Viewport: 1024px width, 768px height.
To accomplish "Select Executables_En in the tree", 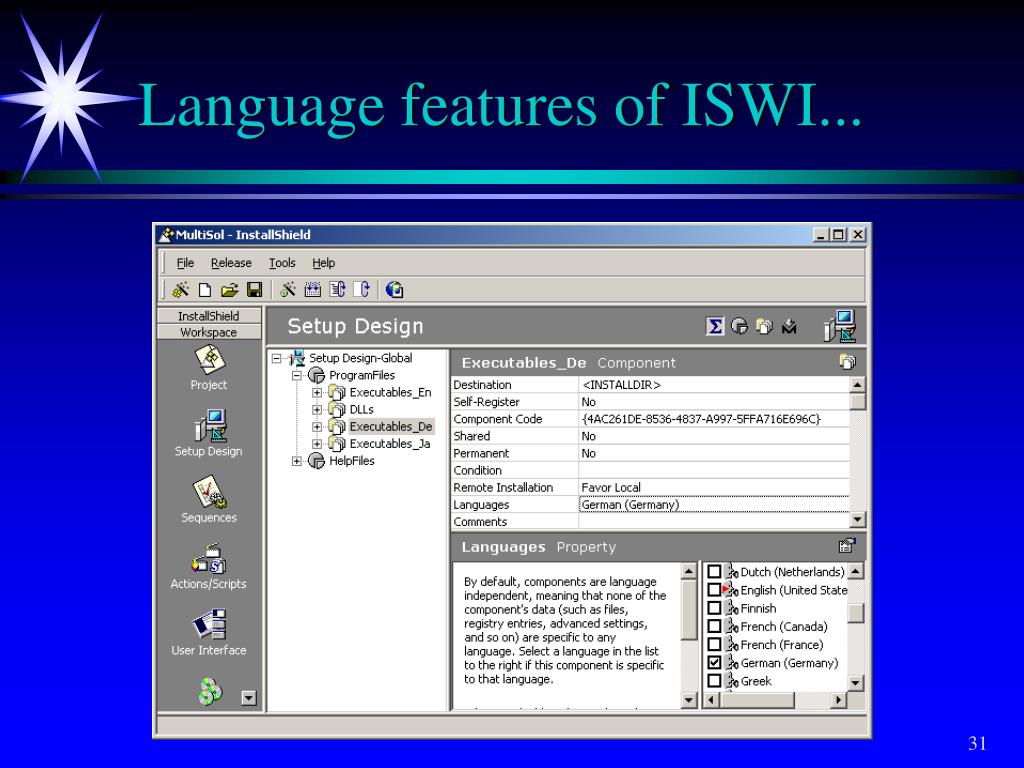I will 391,392.
